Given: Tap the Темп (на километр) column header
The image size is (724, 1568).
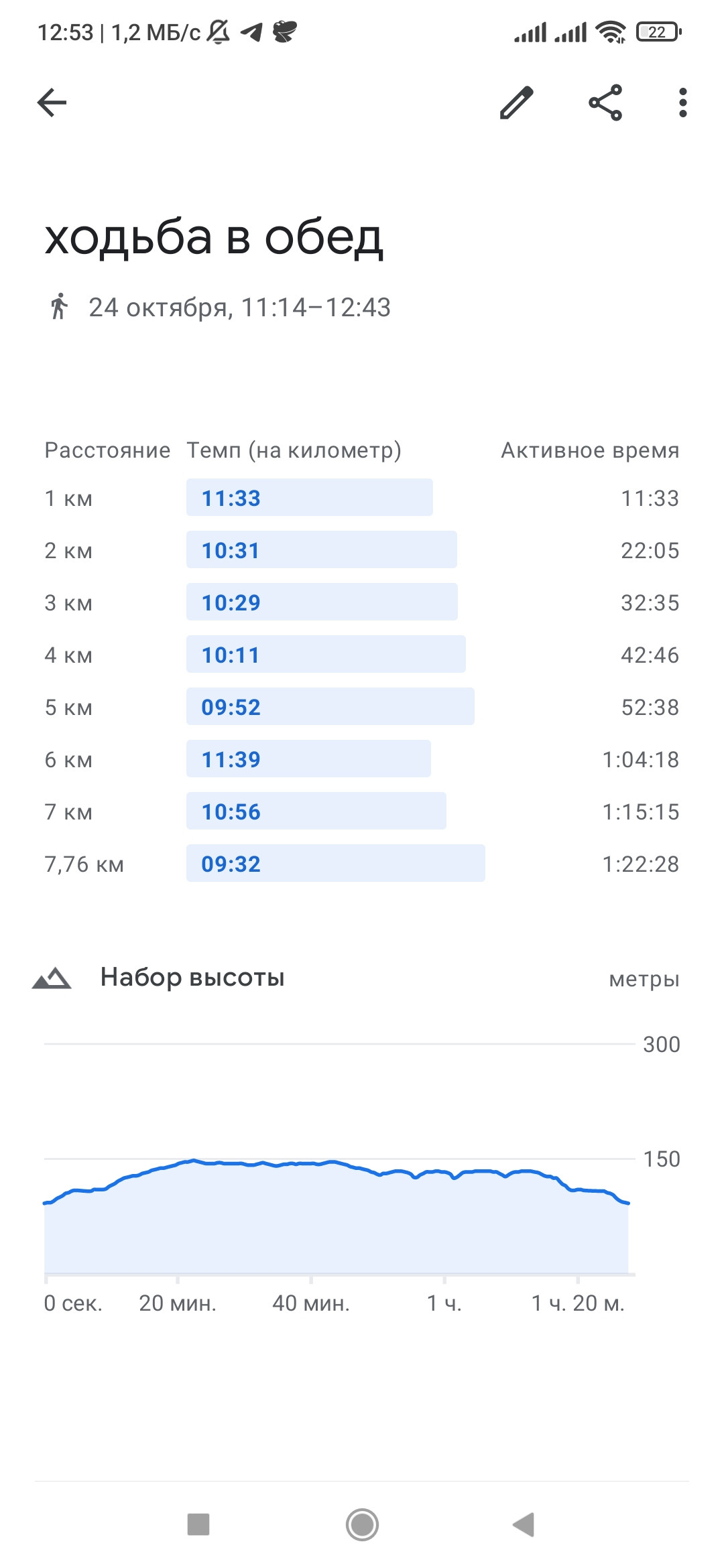Looking at the screenshot, I should [x=294, y=450].
